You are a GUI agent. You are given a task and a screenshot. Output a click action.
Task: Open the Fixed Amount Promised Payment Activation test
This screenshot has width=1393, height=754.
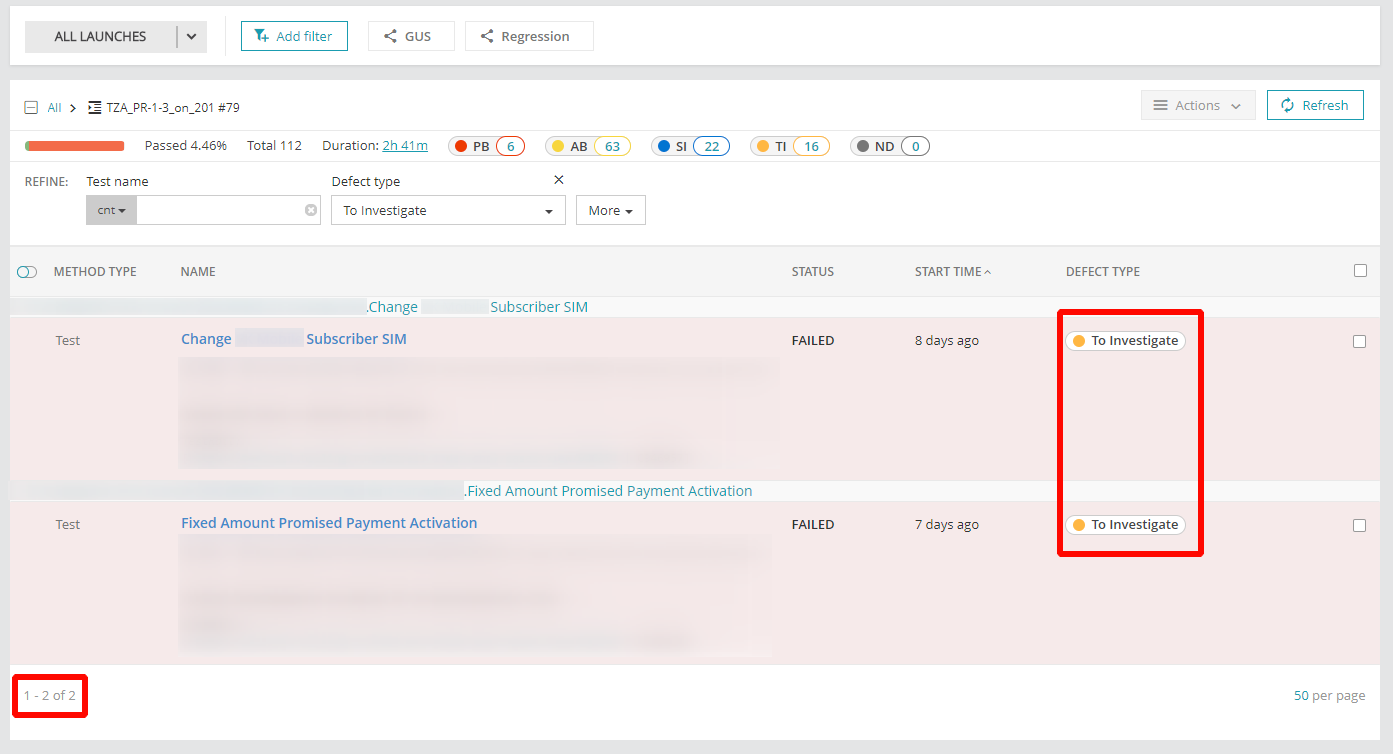click(x=329, y=523)
